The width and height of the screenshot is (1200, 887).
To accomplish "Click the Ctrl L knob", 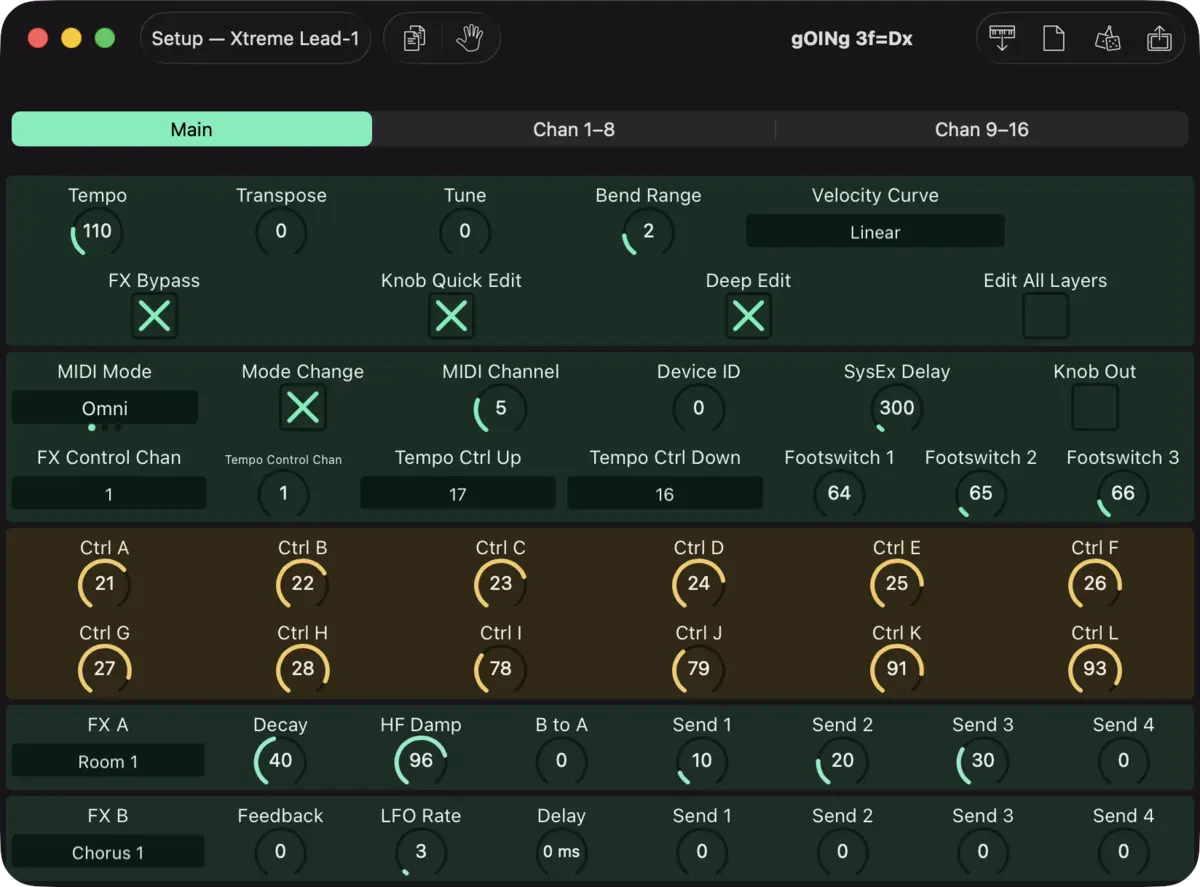I will tap(1095, 668).
